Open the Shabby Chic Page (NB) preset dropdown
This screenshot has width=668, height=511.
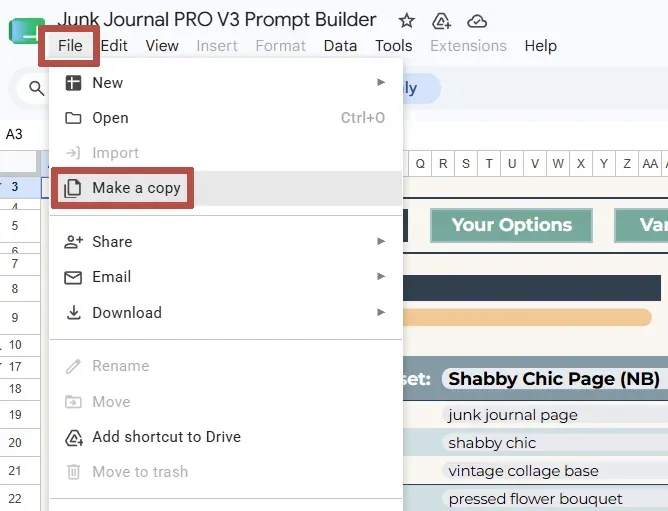tap(555, 379)
